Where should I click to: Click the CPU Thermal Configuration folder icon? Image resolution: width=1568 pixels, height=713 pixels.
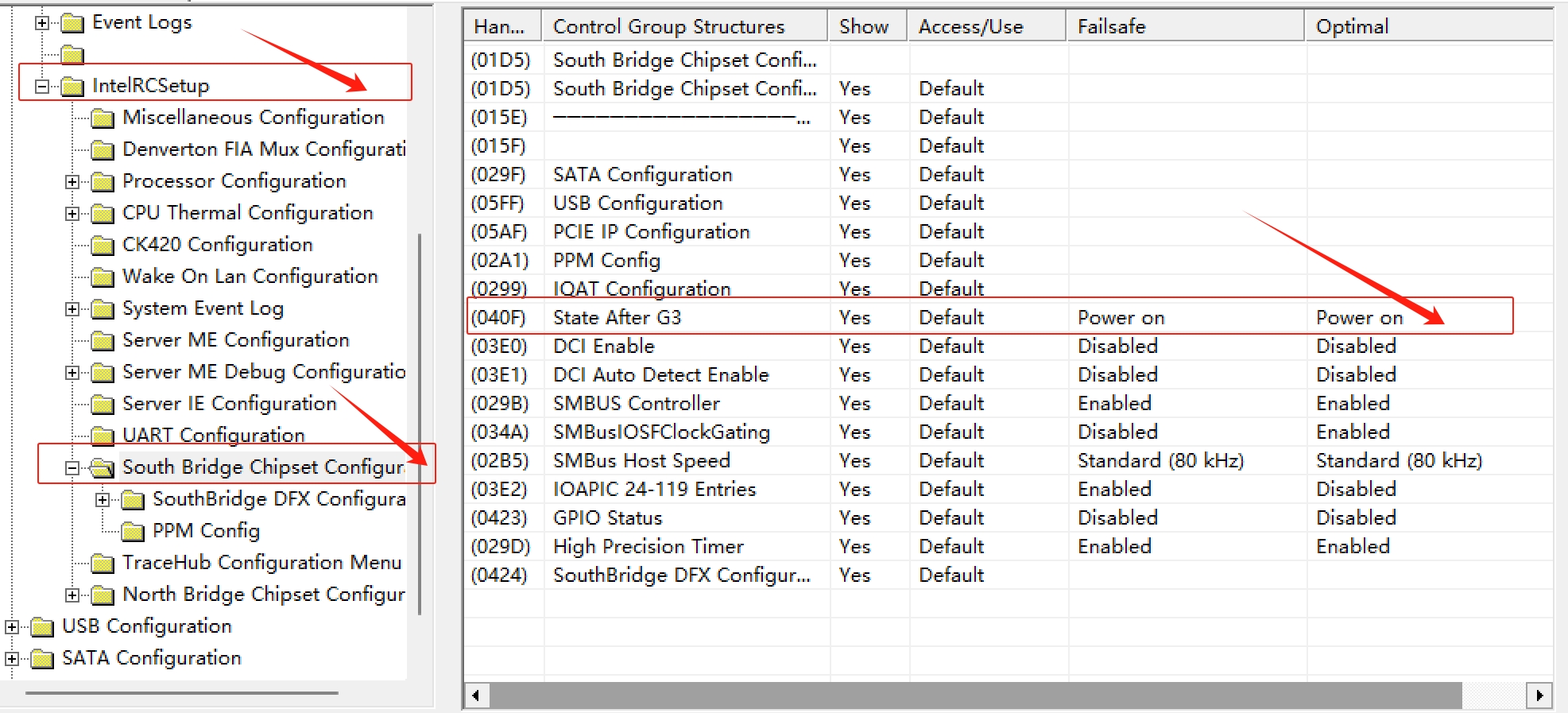click(103, 214)
